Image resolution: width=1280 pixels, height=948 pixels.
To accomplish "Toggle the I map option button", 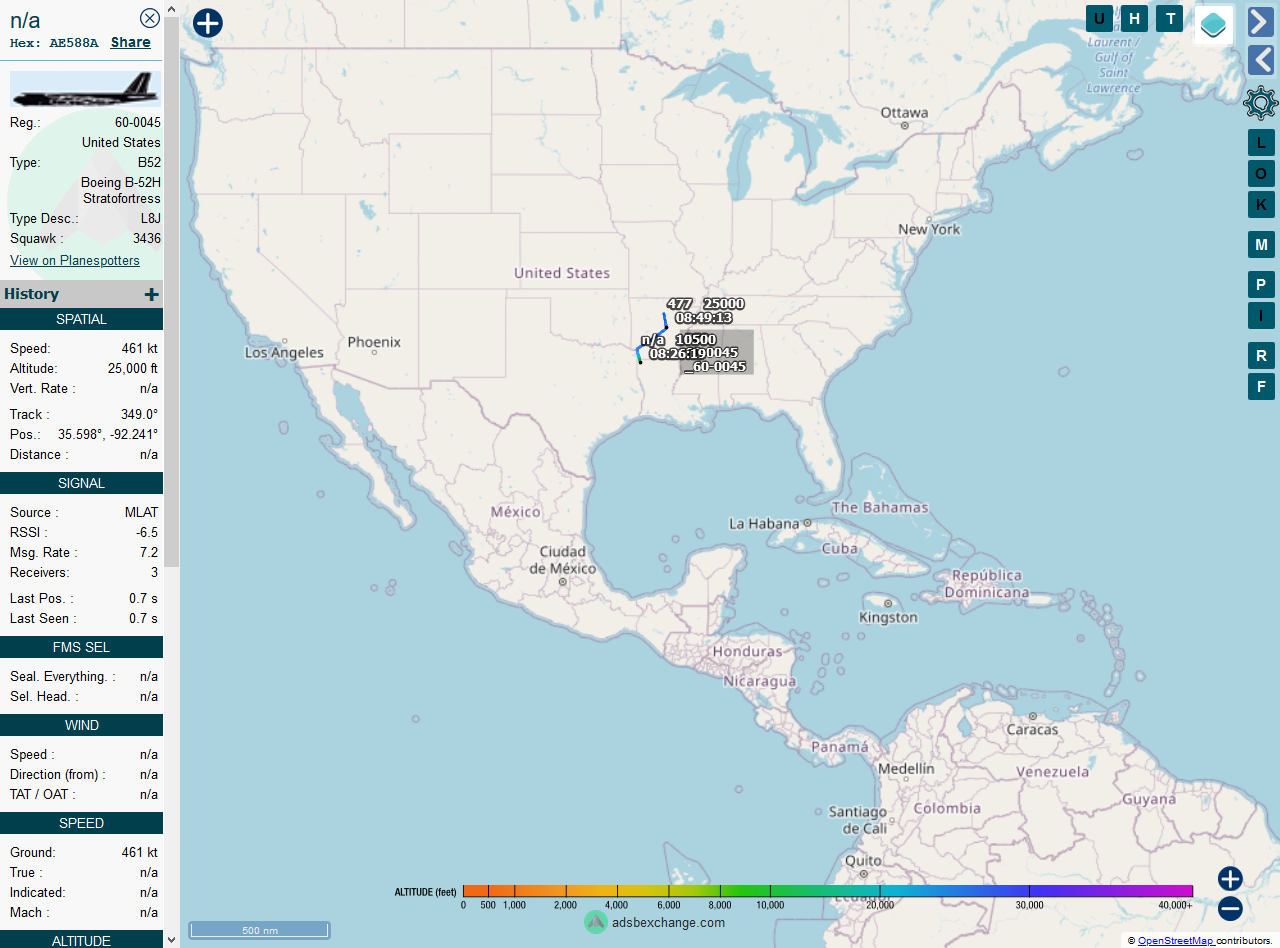I will [x=1261, y=316].
